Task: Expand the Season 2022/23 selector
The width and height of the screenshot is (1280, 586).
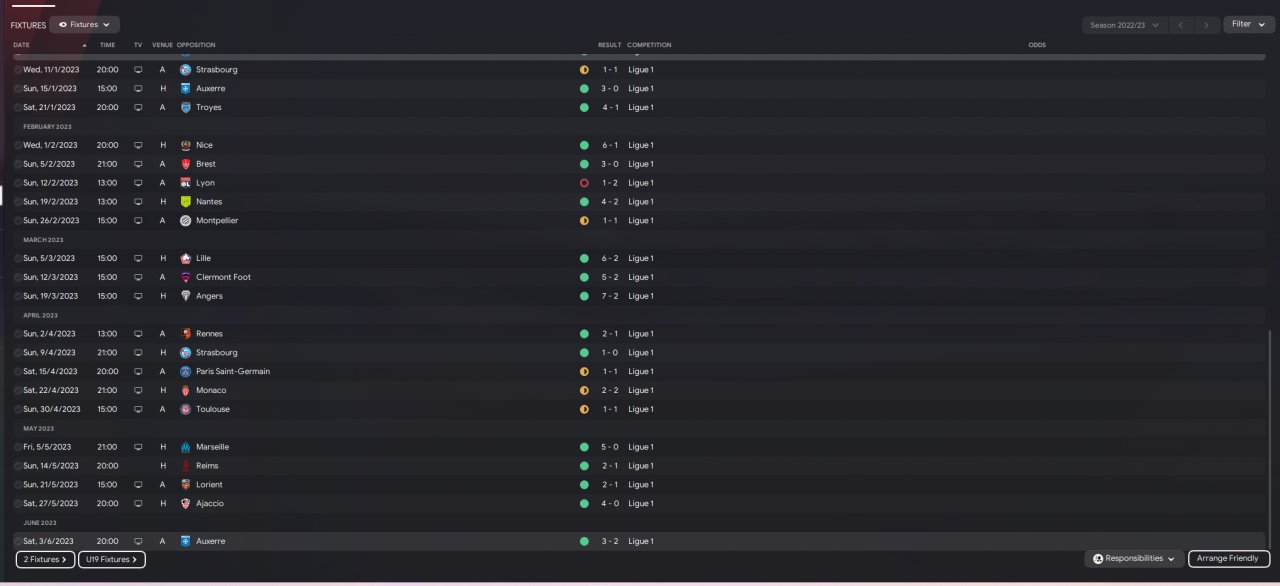Action: (x=1124, y=25)
